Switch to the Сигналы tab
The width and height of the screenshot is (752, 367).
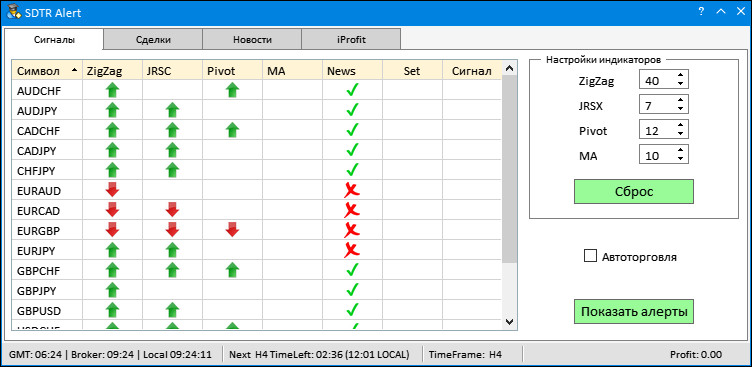coord(54,39)
